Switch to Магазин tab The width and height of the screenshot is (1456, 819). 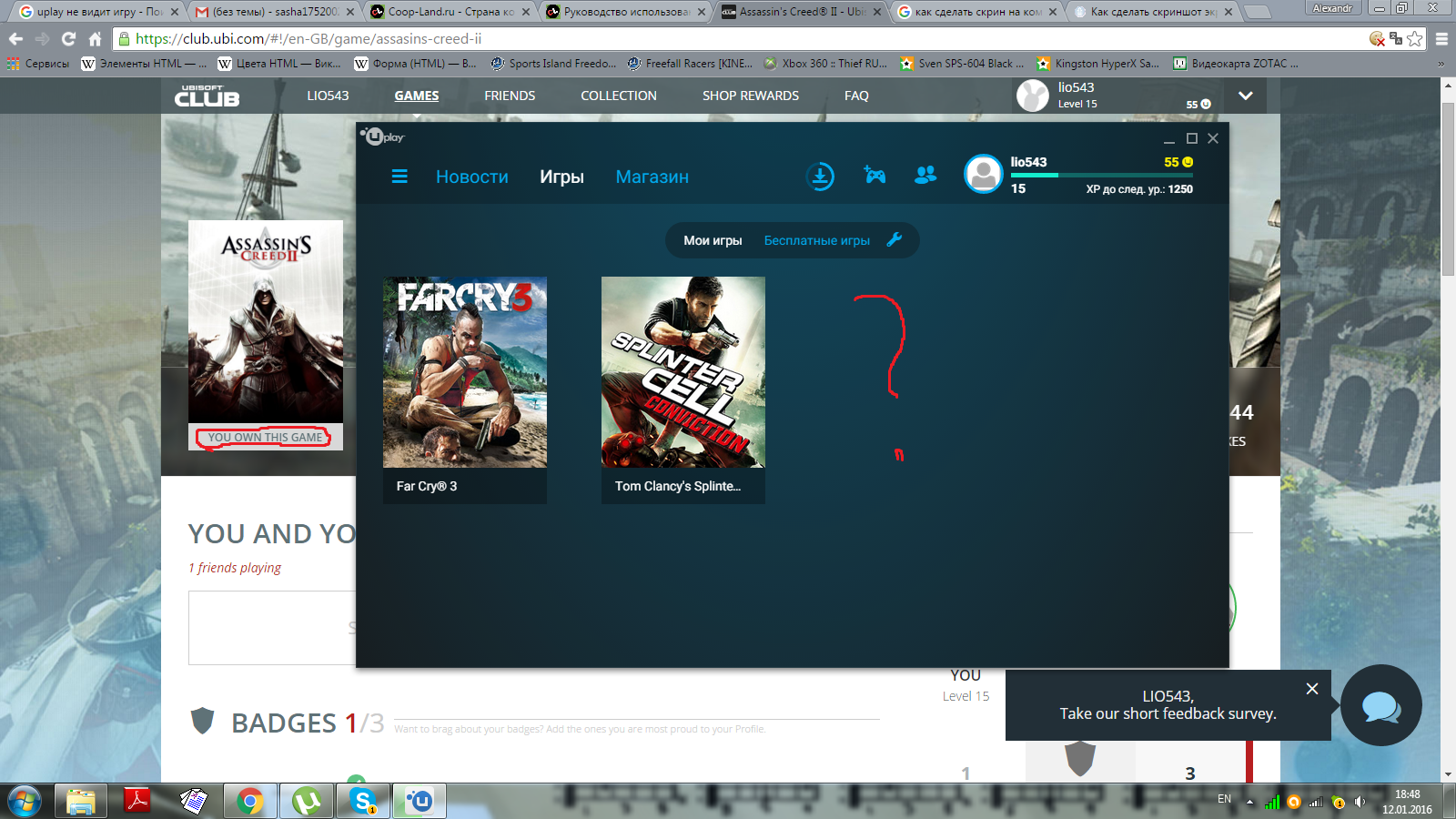[x=652, y=177]
